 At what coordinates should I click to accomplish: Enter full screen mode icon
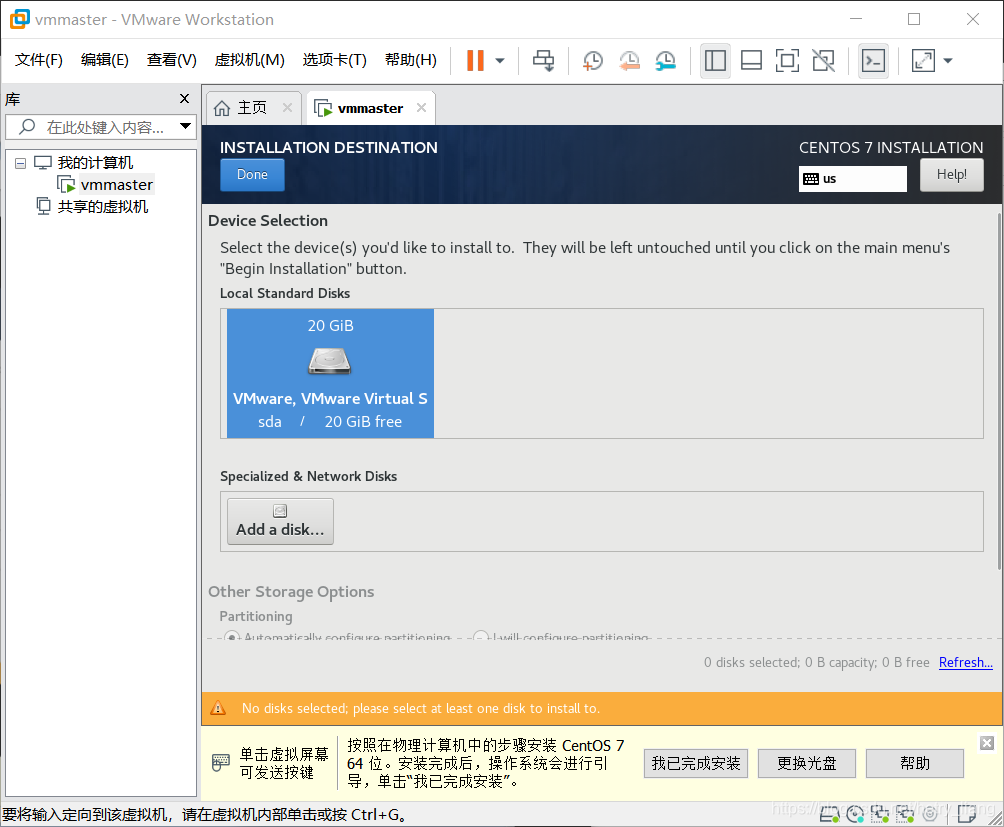click(x=787, y=61)
